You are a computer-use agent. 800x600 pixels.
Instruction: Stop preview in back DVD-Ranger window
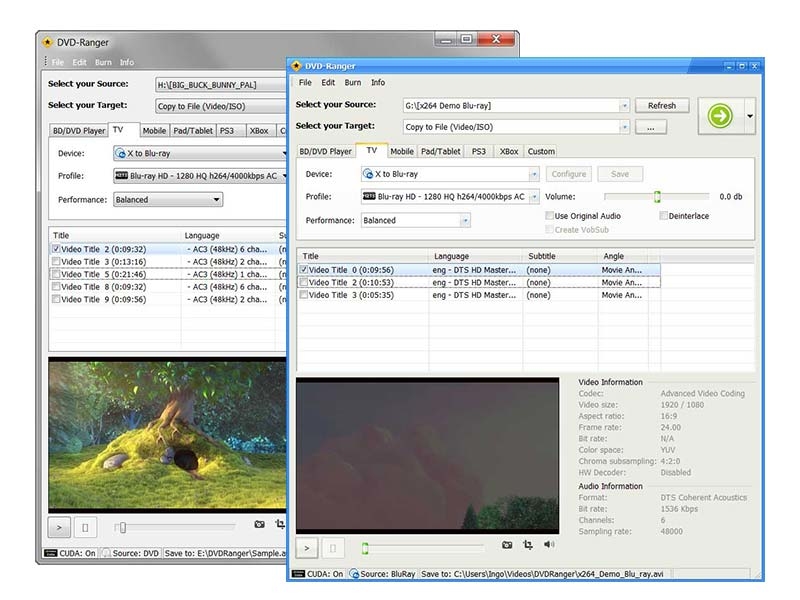(x=85, y=528)
